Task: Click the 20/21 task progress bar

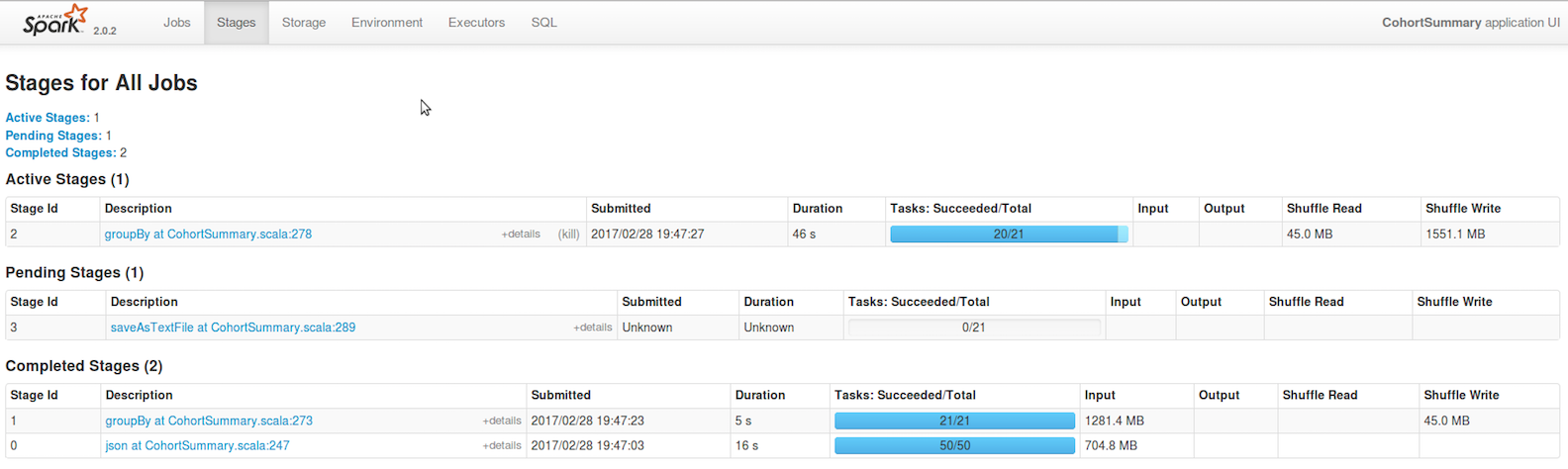Action: (x=1008, y=234)
